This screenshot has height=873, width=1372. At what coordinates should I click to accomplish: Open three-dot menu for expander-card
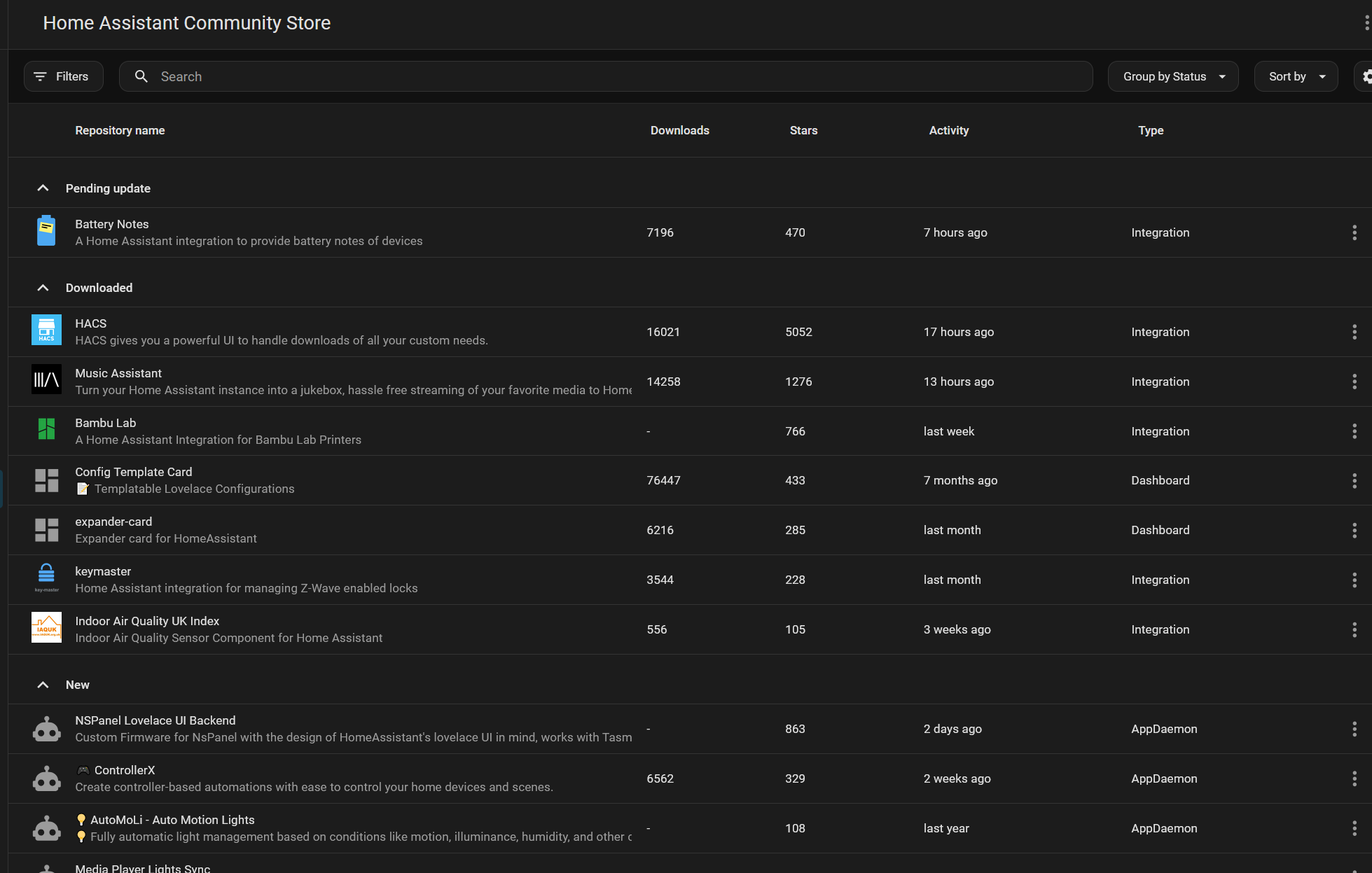click(1354, 530)
